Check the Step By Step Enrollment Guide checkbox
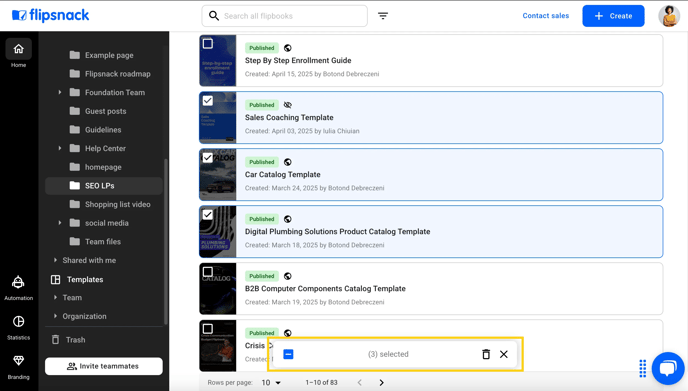 208,43
